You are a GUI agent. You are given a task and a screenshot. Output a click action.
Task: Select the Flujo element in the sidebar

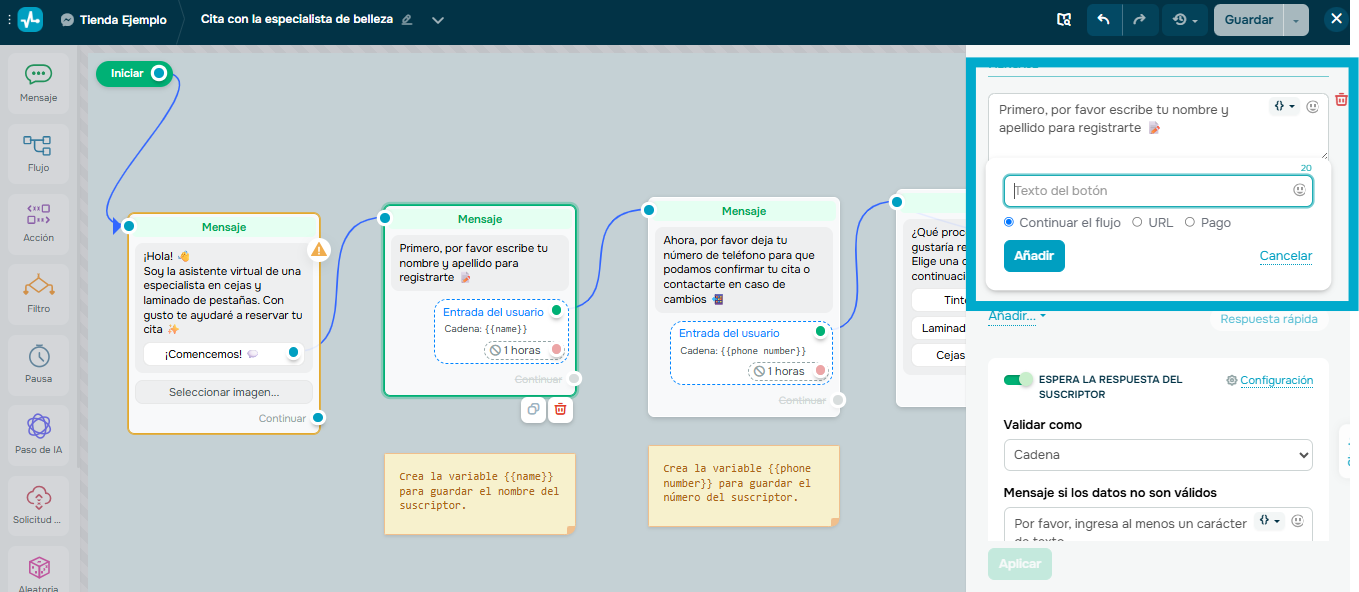pos(39,154)
